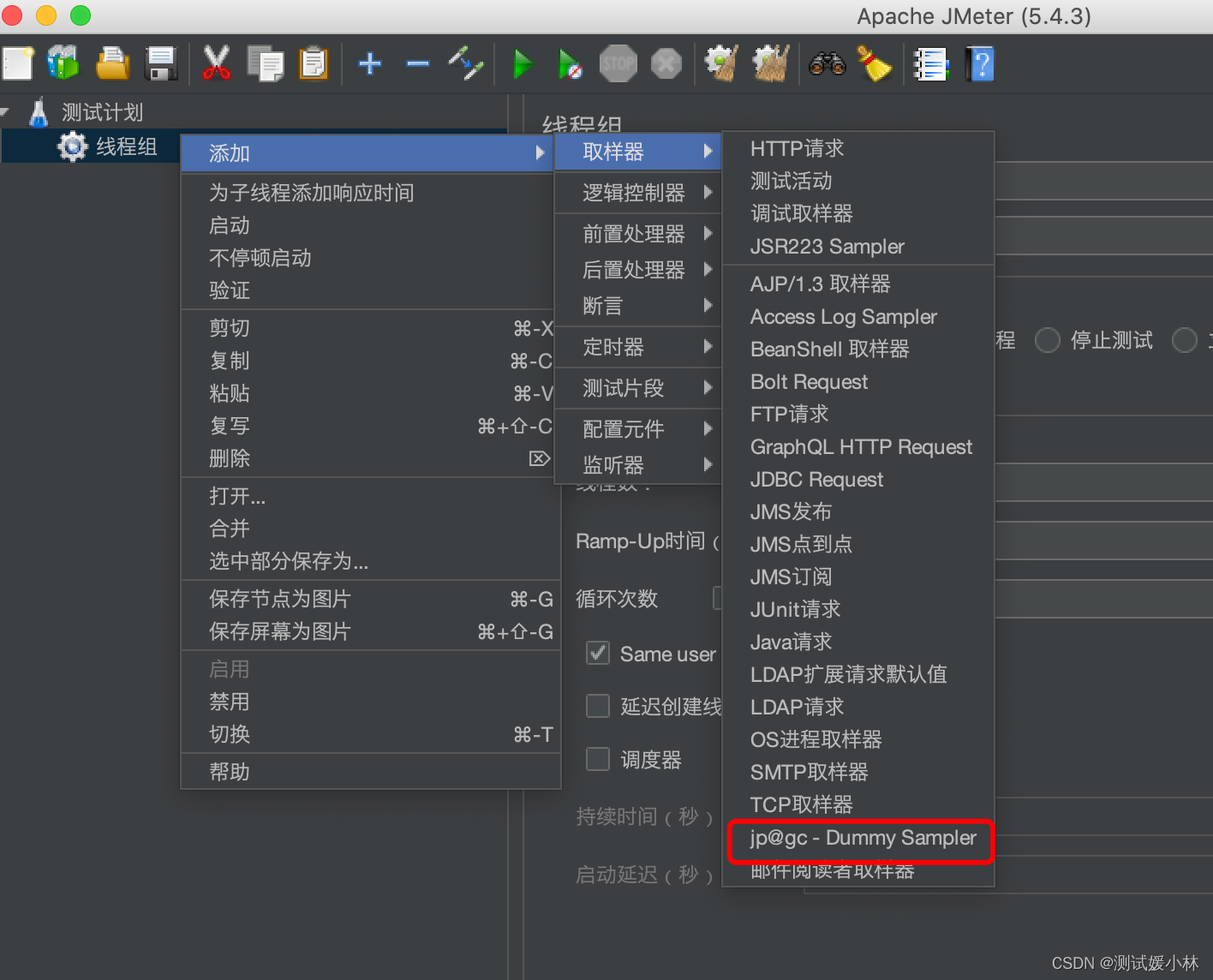This screenshot has width=1213, height=980.
Task: Collapse the 测试计划 tree arrow
Action: [x=5, y=111]
